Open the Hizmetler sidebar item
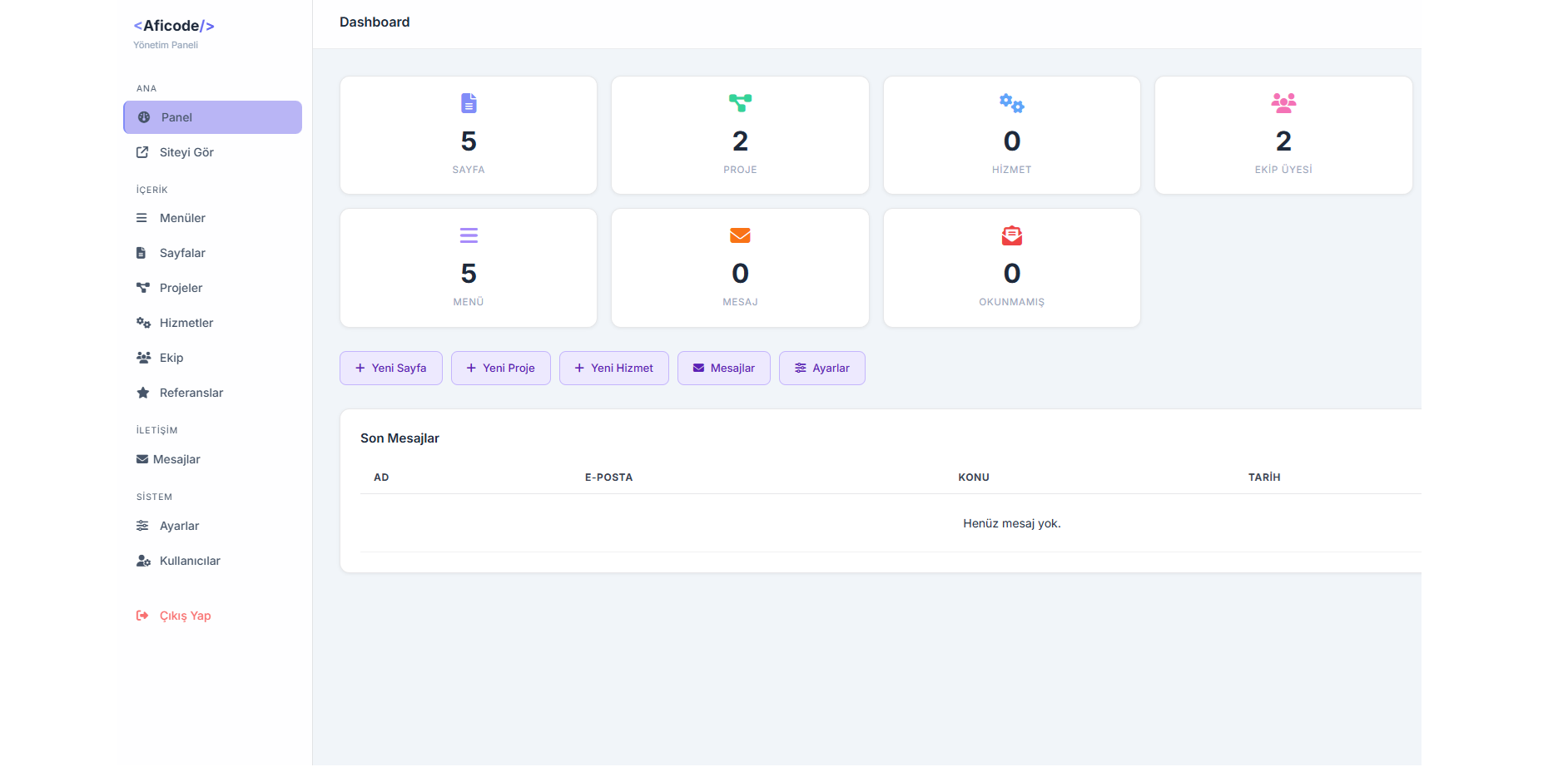This screenshot has height=767, width=1568. click(x=186, y=323)
